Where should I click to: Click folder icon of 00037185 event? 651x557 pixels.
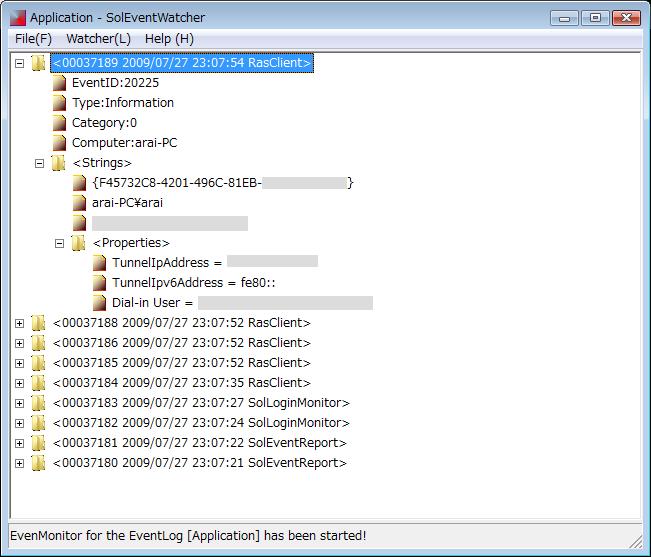click(38, 363)
